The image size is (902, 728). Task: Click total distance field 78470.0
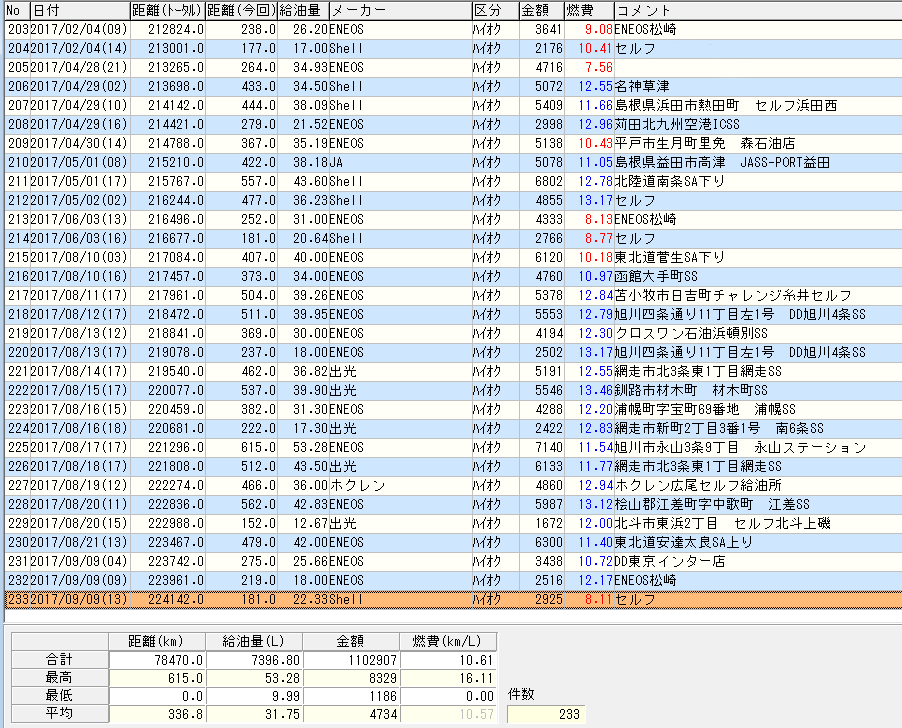(x=158, y=660)
